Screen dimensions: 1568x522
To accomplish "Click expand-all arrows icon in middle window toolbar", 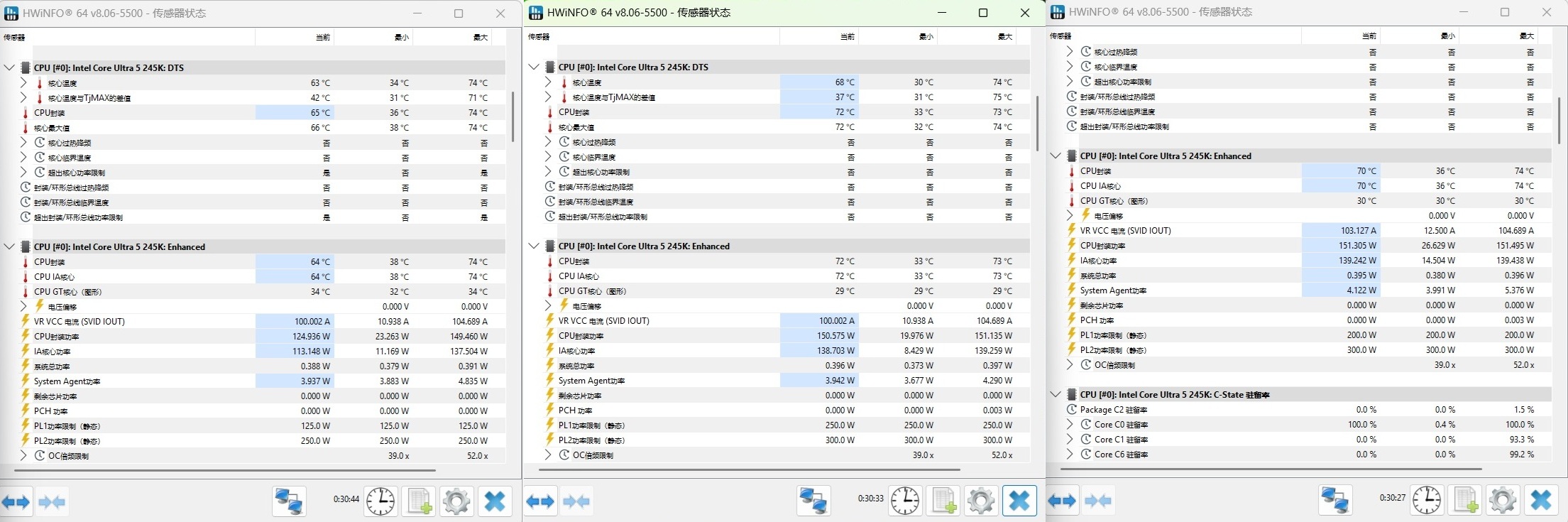I will [541, 501].
